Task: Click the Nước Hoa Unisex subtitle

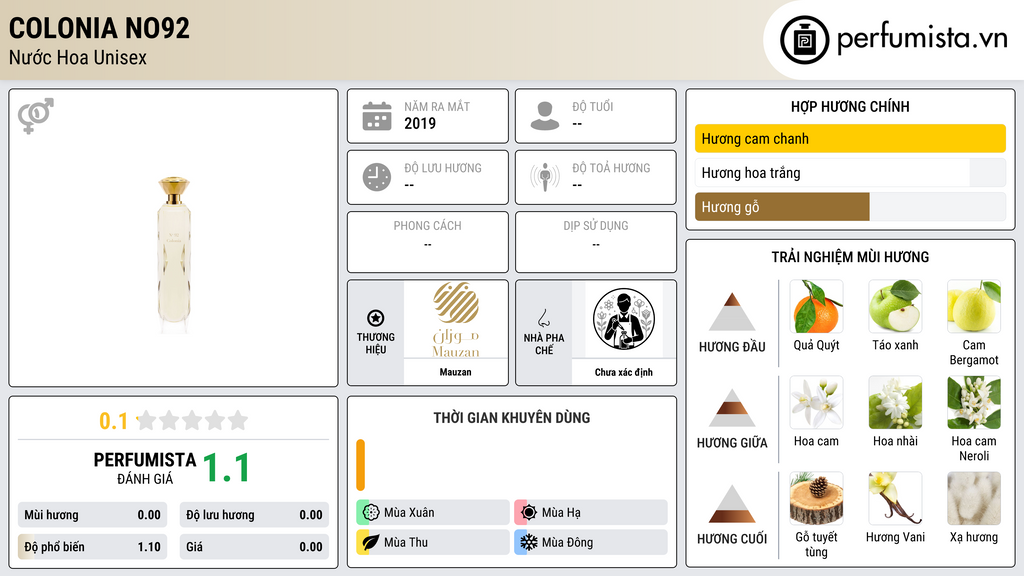Action: (x=78, y=57)
